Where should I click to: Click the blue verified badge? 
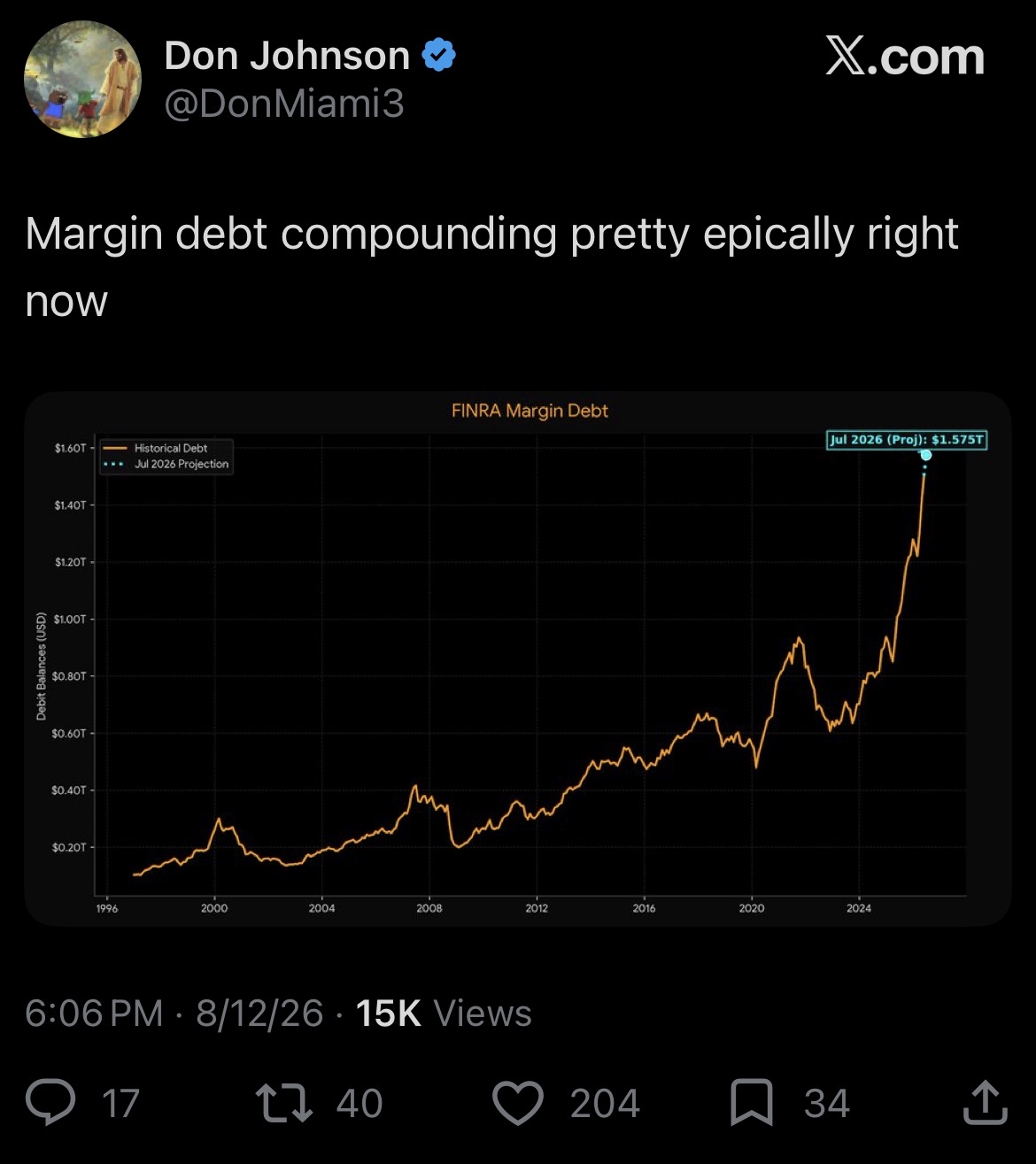[x=438, y=56]
